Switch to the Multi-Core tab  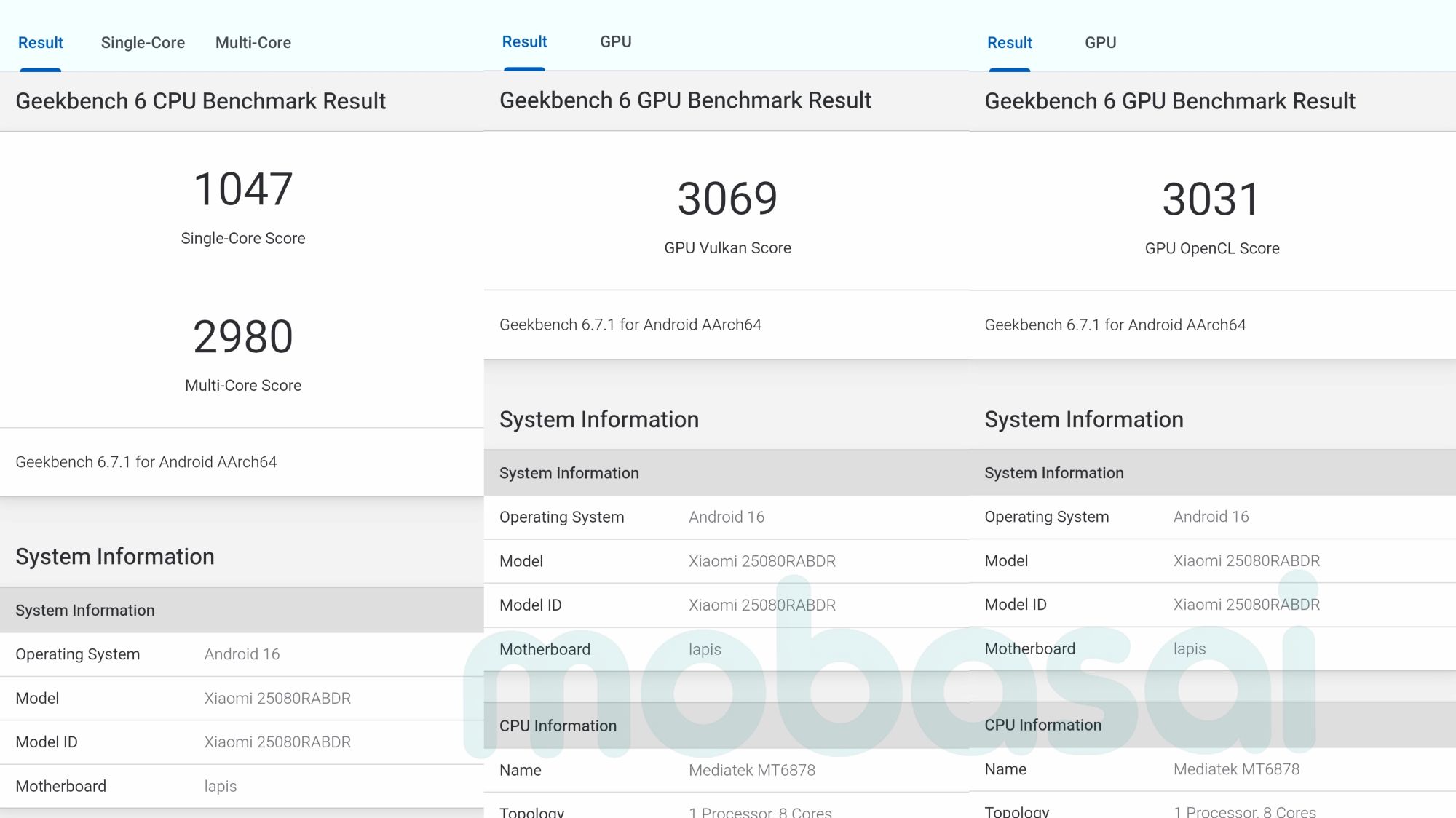(253, 43)
